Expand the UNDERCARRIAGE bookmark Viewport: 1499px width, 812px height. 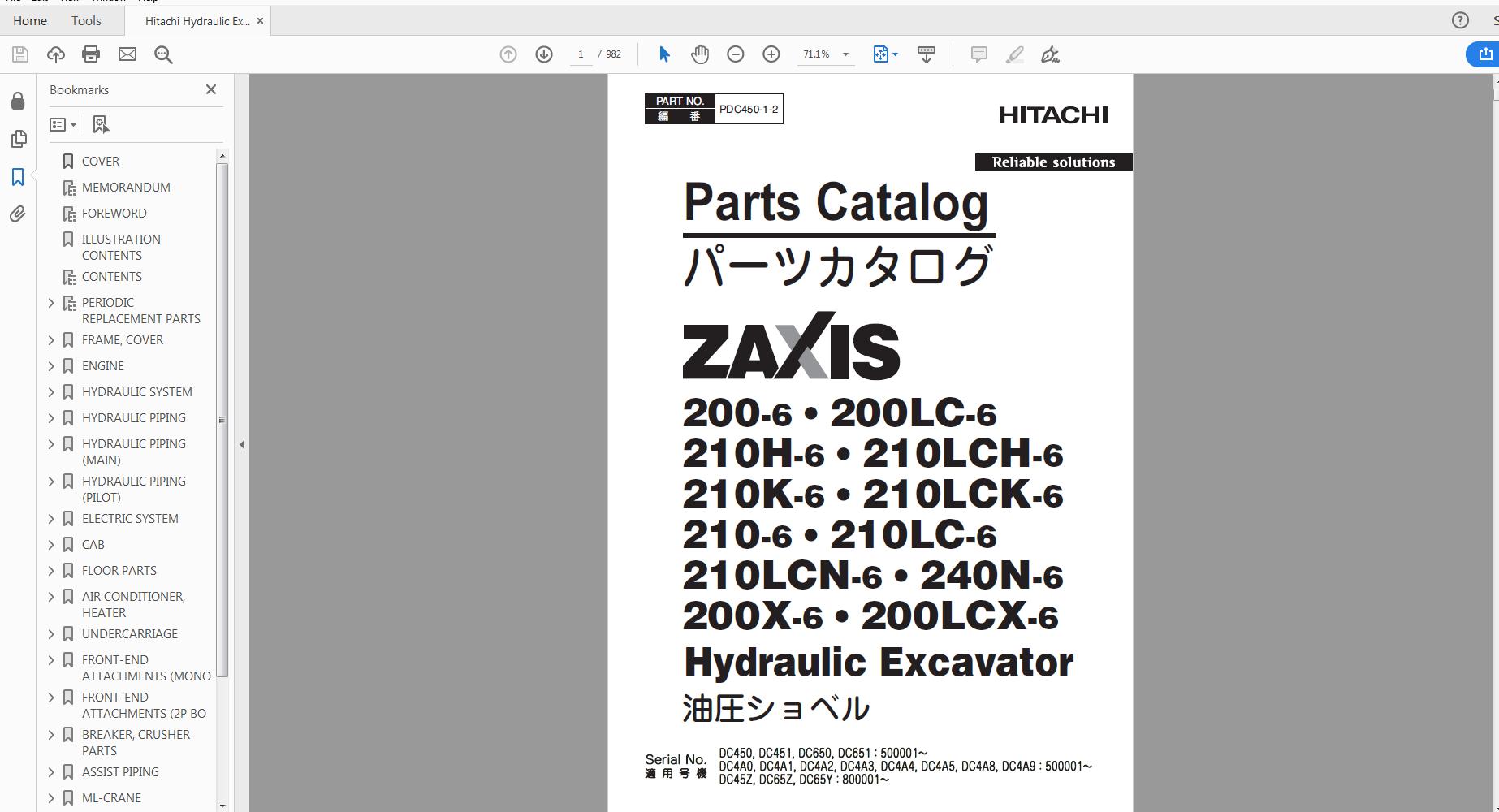point(51,634)
